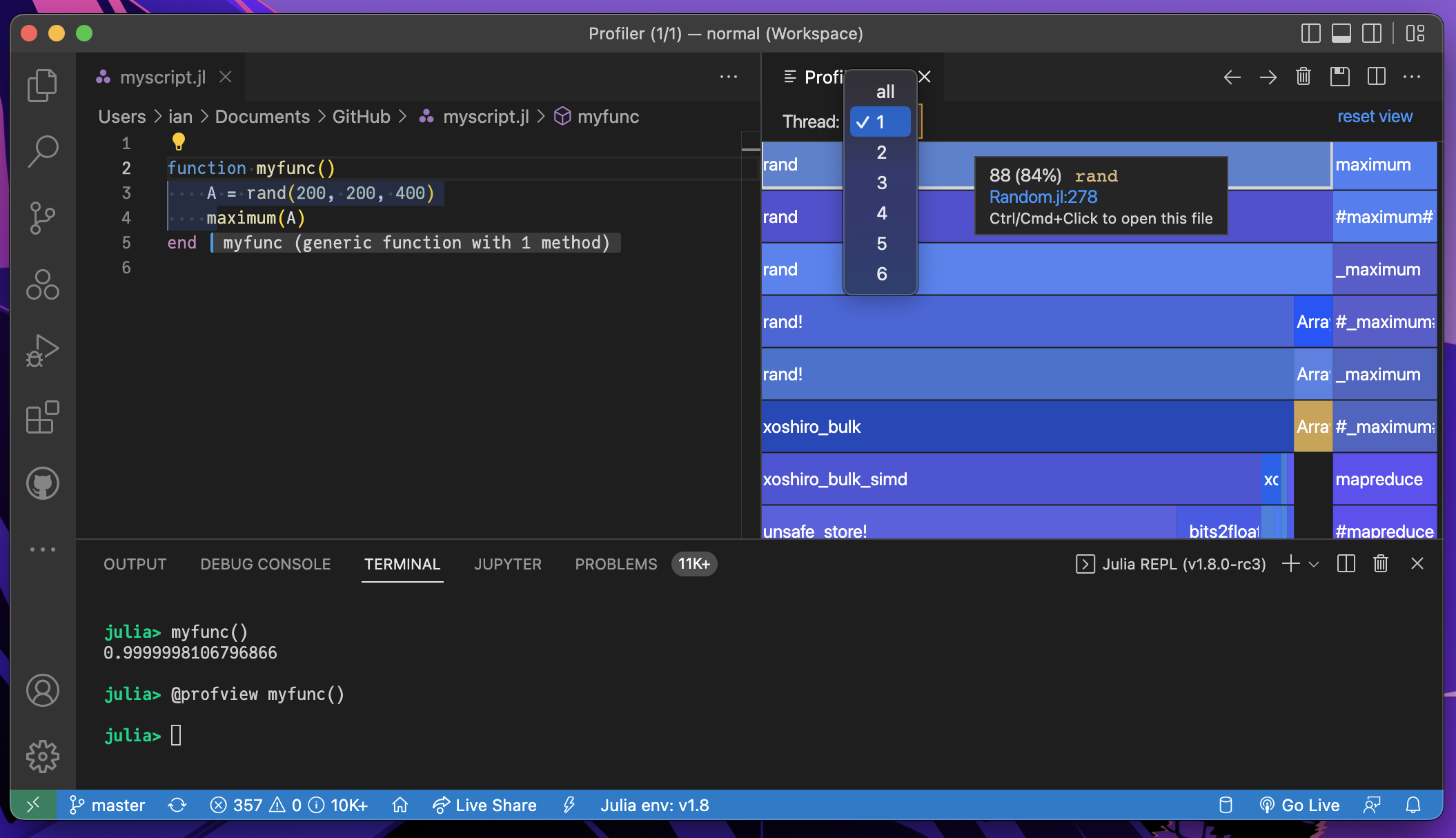
Task: Switch to the DEBUG CONSOLE tab
Action: point(265,565)
